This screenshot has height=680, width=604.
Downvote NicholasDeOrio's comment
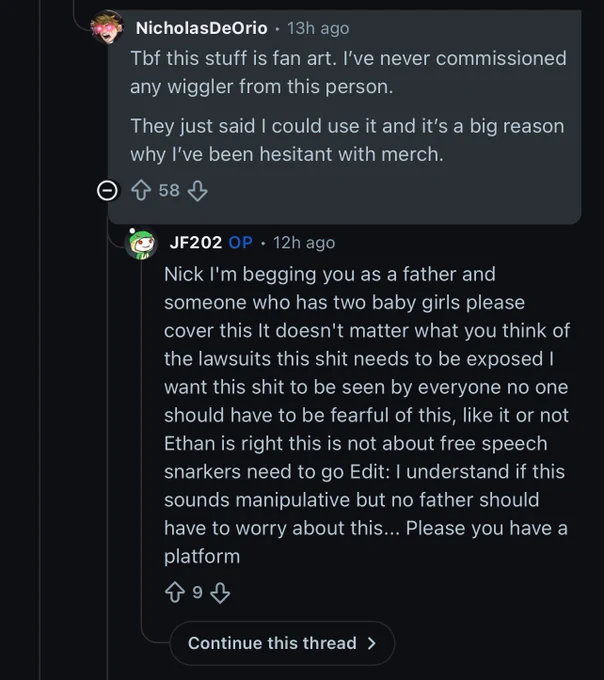tap(197, 191)
